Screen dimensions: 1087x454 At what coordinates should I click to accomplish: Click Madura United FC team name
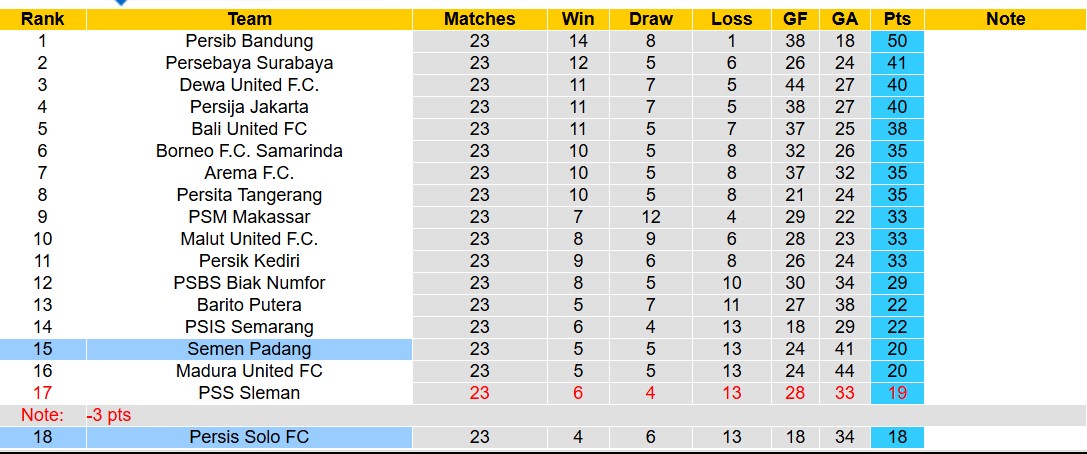tap(249, 371)
